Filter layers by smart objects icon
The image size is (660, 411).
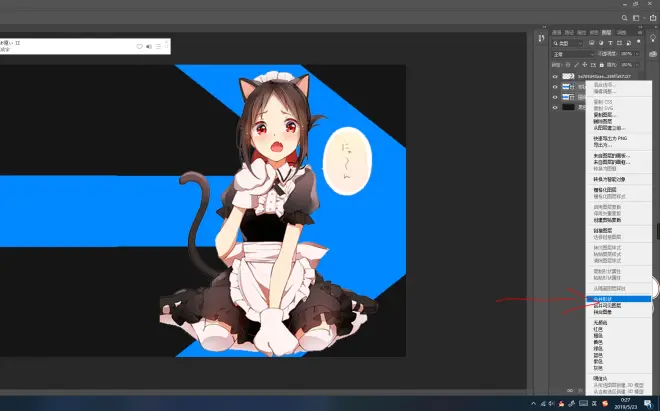click(629, 43)
